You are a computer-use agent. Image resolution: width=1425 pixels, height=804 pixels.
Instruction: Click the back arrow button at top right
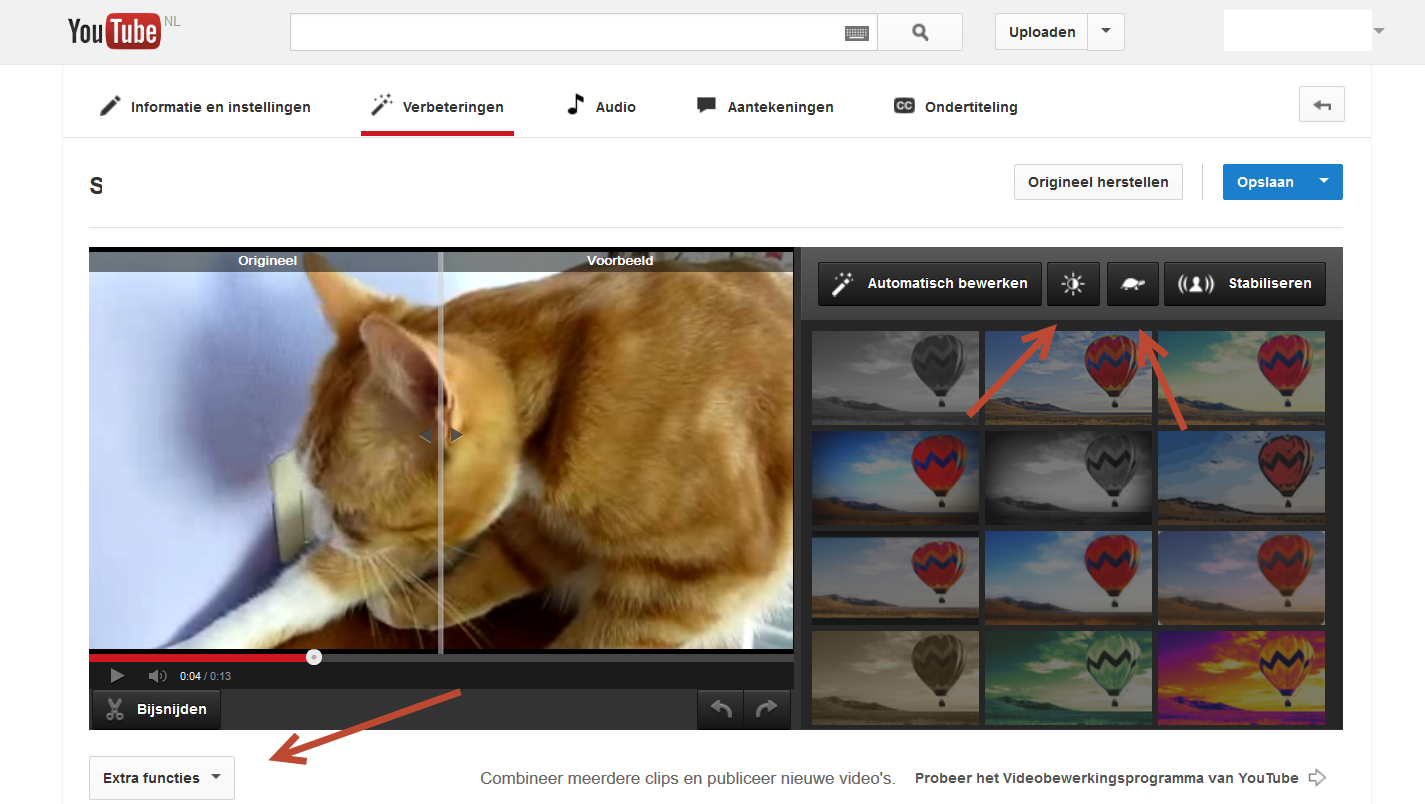tap(1321, 105)
